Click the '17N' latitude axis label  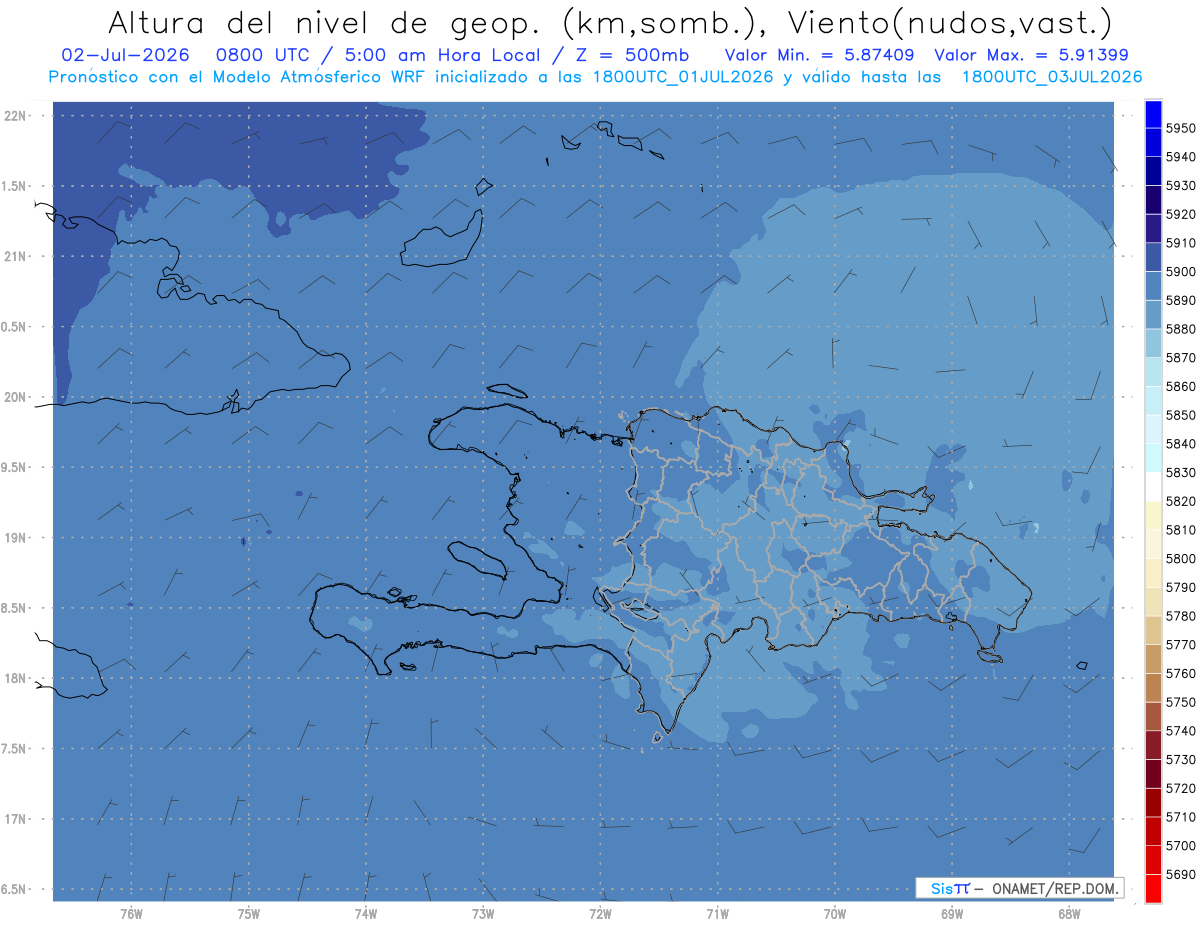point(15,819)
